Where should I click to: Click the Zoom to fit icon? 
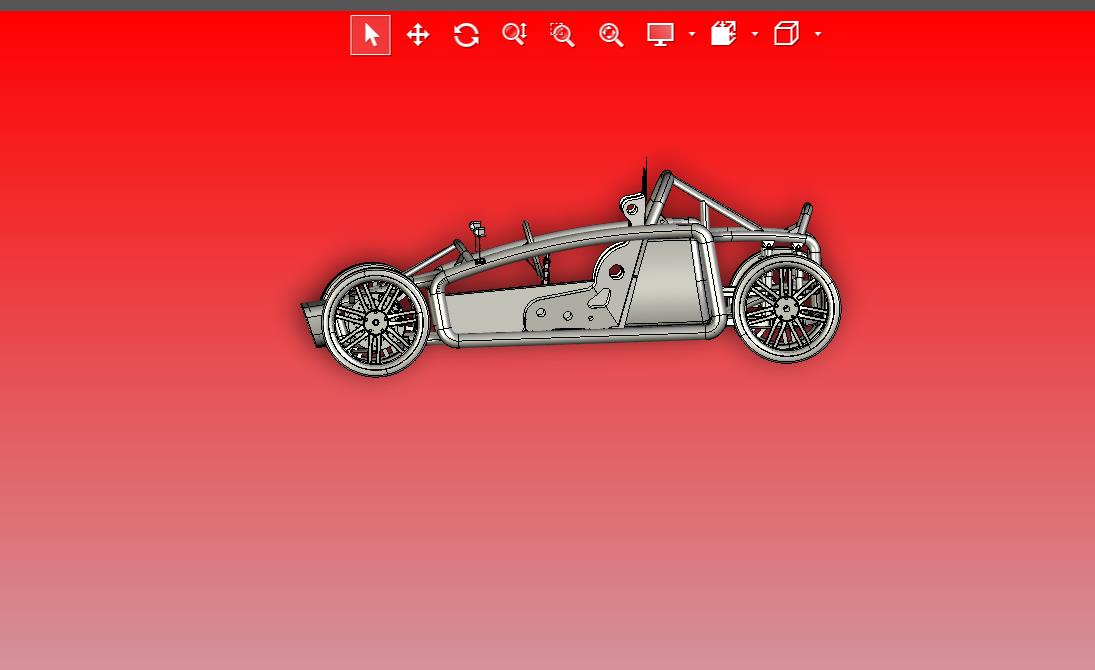[x=611, y=34]
